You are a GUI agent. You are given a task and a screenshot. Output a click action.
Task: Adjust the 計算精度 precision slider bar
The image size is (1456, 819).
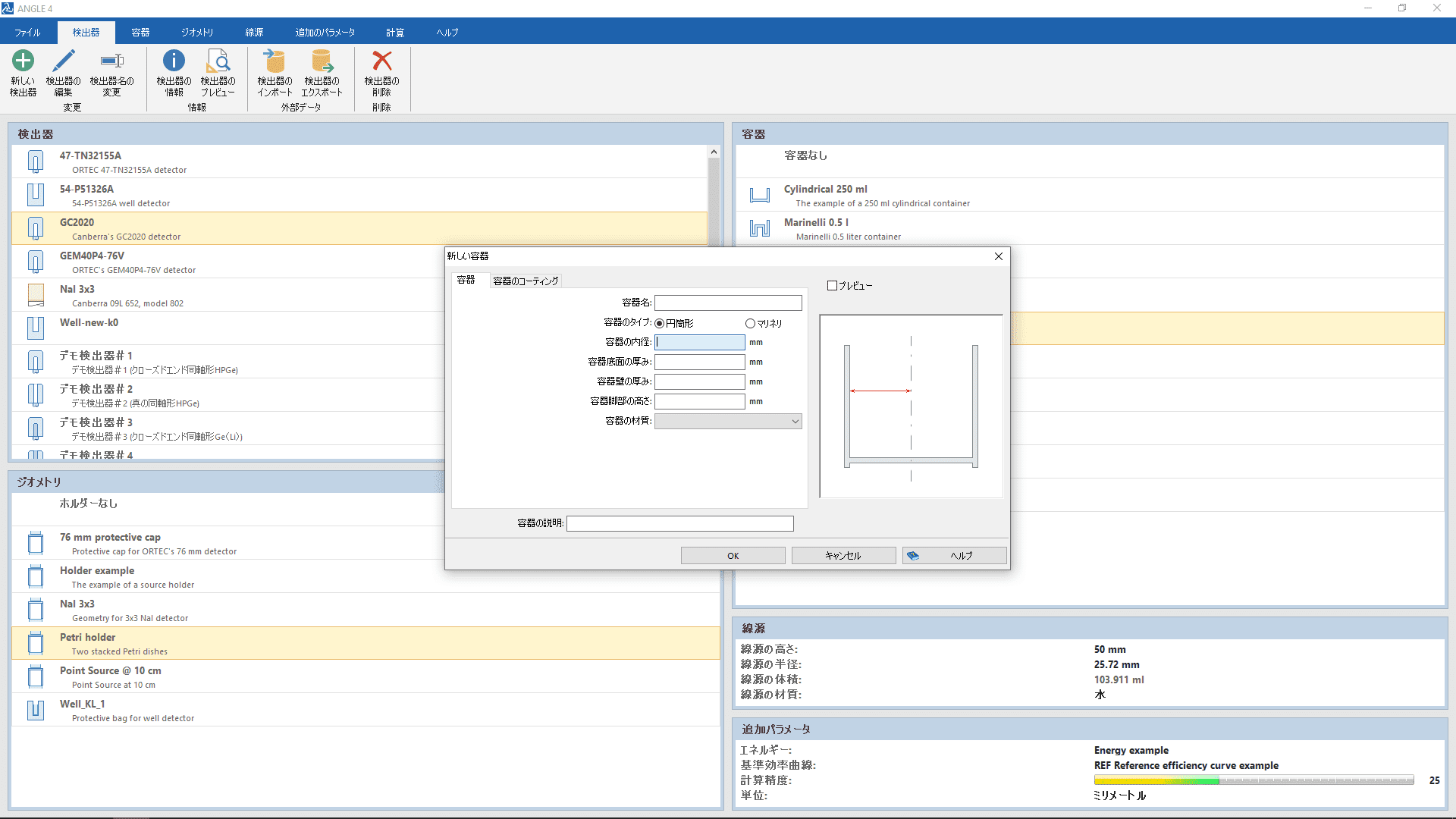click(1254, 780)
